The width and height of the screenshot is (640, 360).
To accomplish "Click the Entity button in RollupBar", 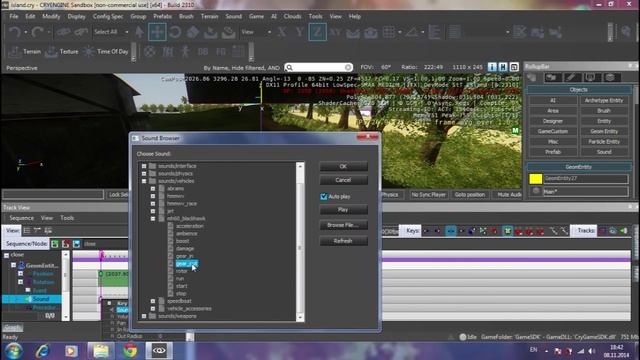I will (x=604, y=121).
